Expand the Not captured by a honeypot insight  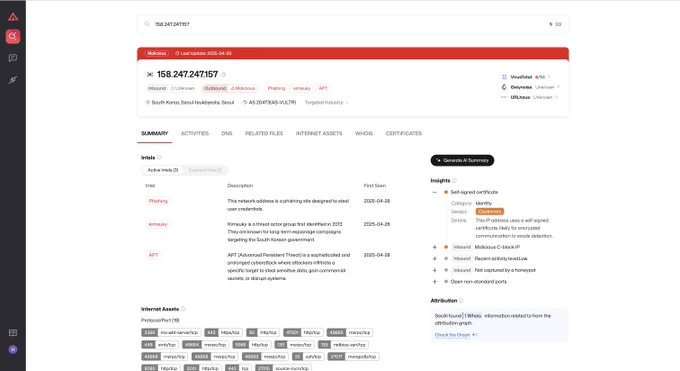click(x=435, y=270)
